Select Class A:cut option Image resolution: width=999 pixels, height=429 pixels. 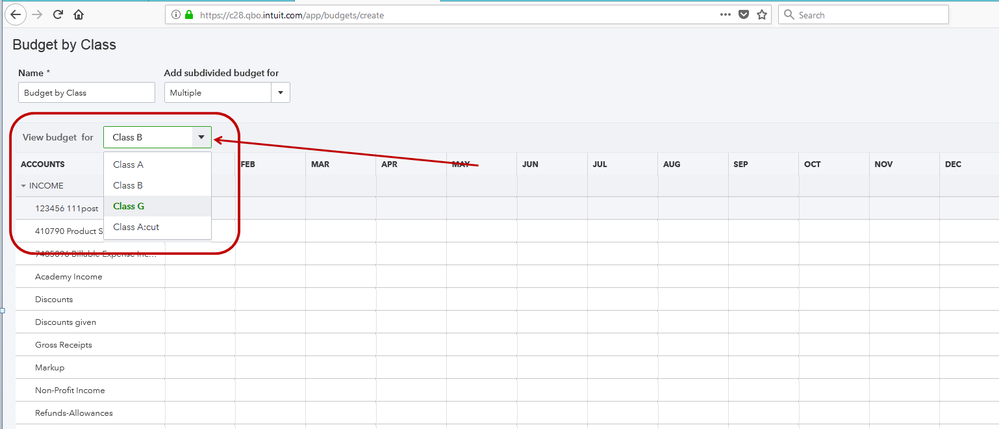157,227
